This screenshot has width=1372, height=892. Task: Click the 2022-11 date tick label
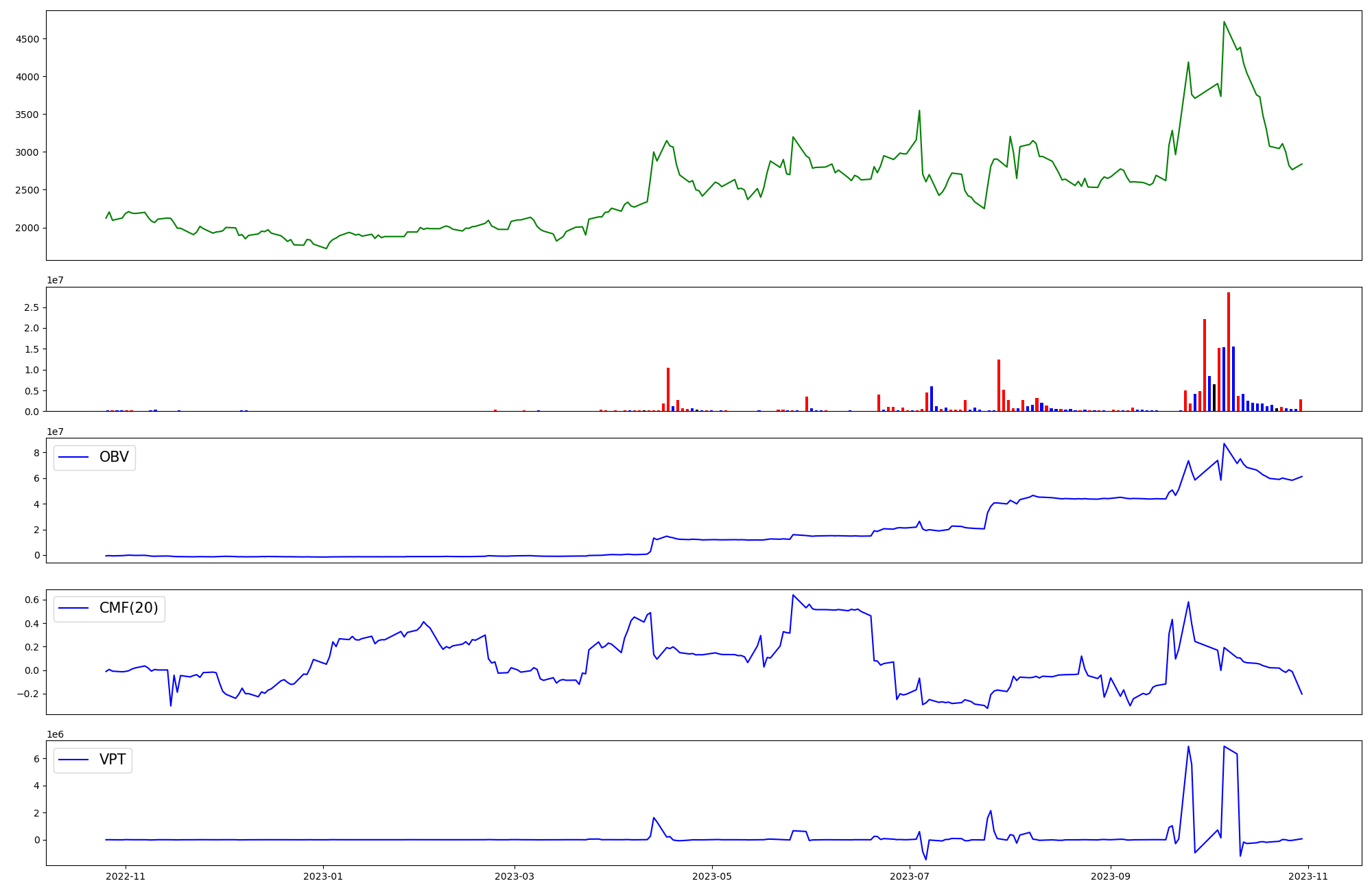click(x=126, y=876)
